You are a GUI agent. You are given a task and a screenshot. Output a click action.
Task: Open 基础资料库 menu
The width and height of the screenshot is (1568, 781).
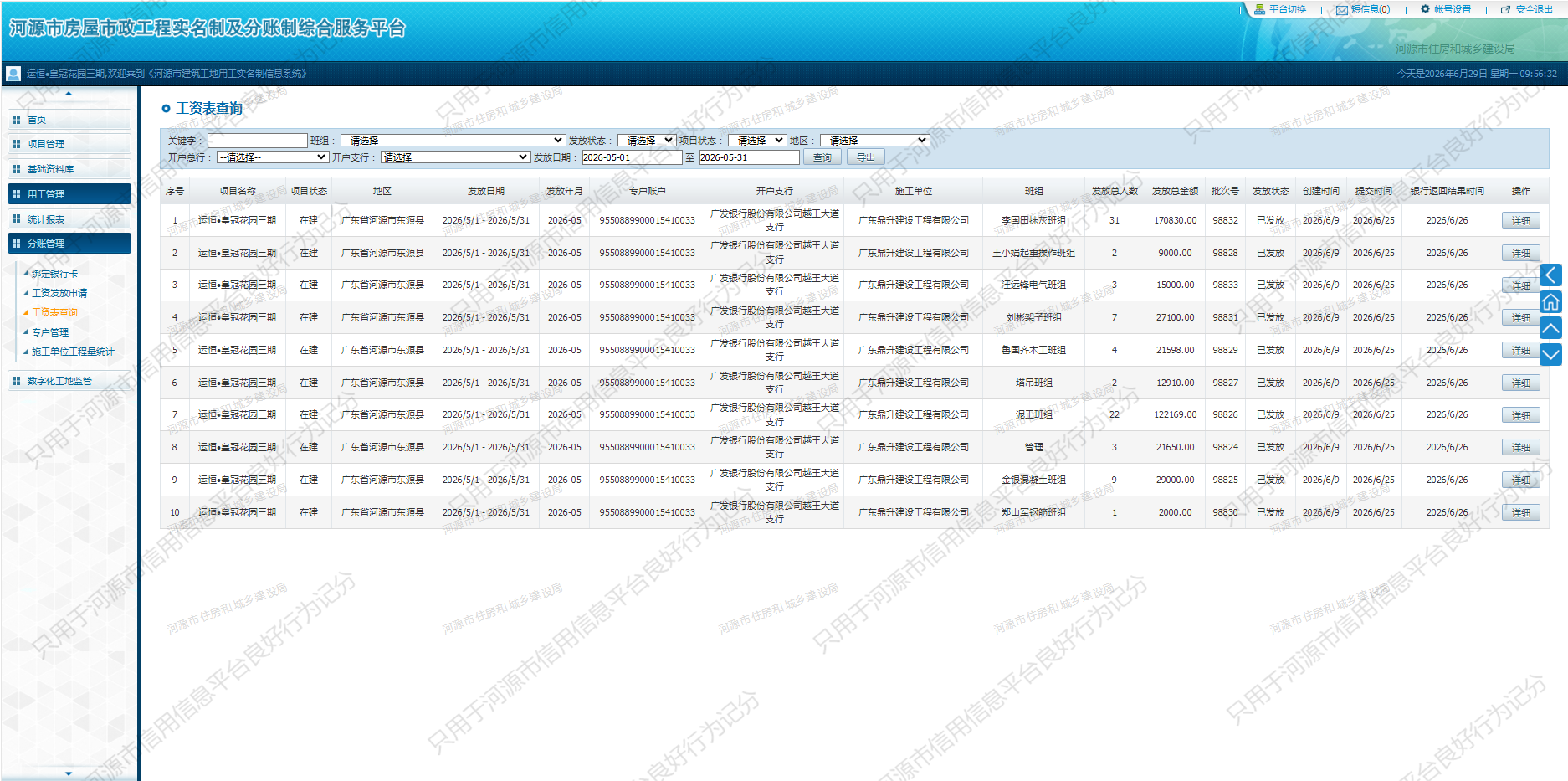coord(69,169)
